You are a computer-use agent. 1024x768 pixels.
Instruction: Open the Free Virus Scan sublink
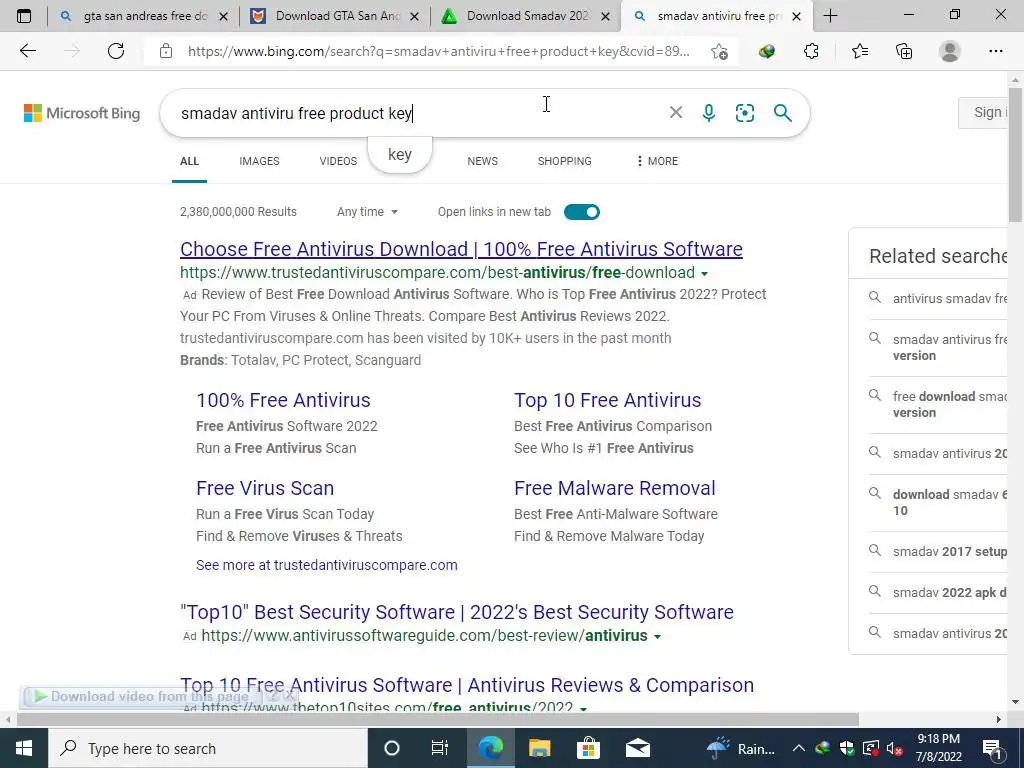point(265,488)
